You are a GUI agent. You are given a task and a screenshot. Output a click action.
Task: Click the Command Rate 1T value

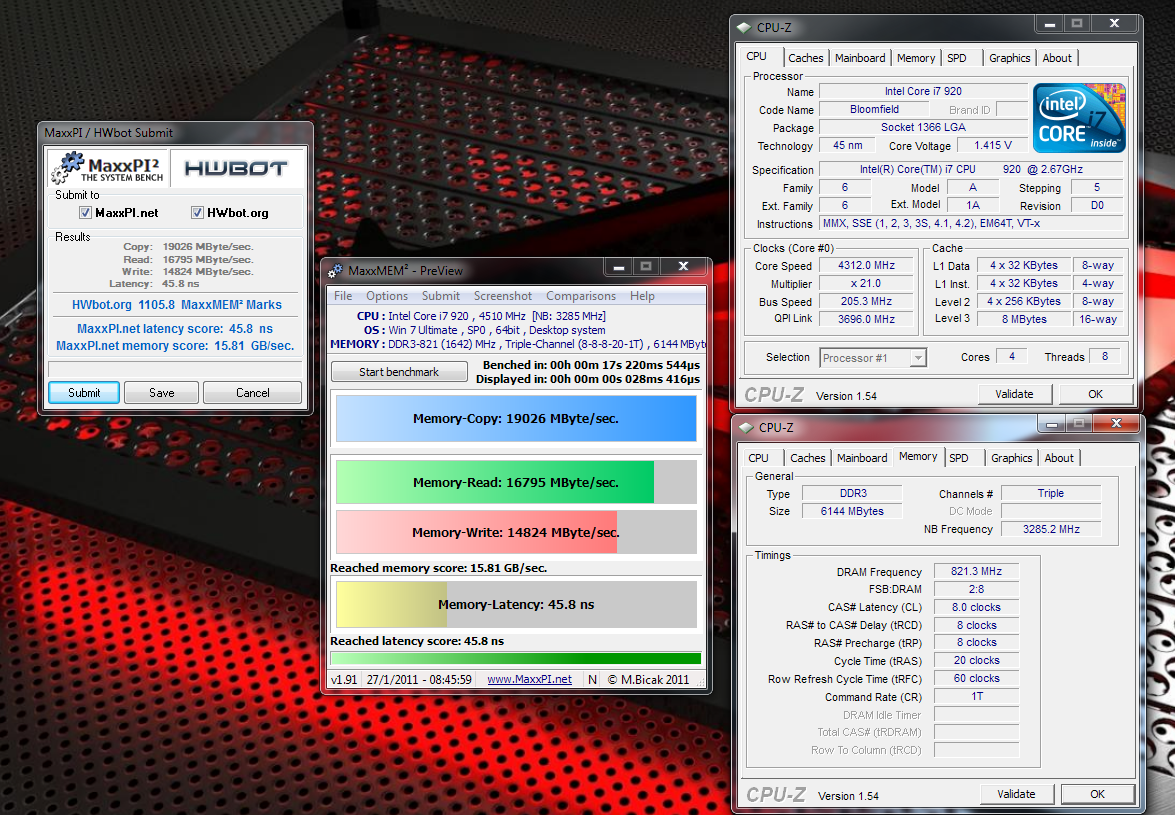point(976,696)
